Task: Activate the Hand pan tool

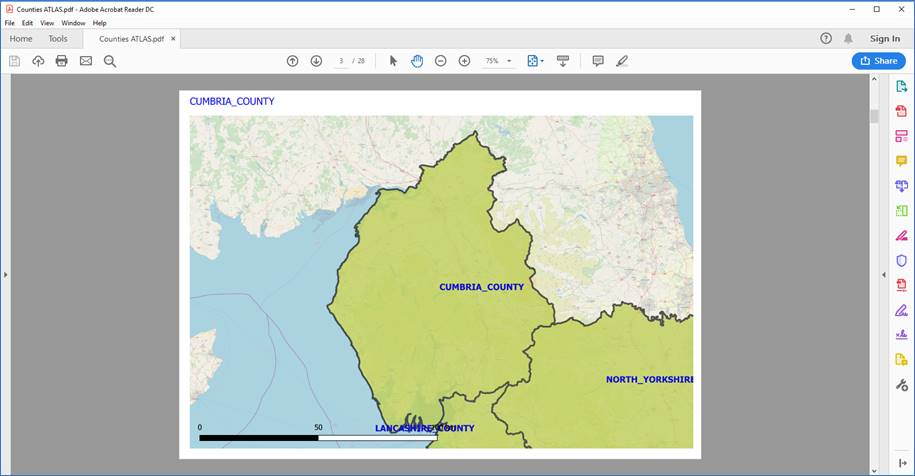Action: pyautogui.click(x=417, y=61)
